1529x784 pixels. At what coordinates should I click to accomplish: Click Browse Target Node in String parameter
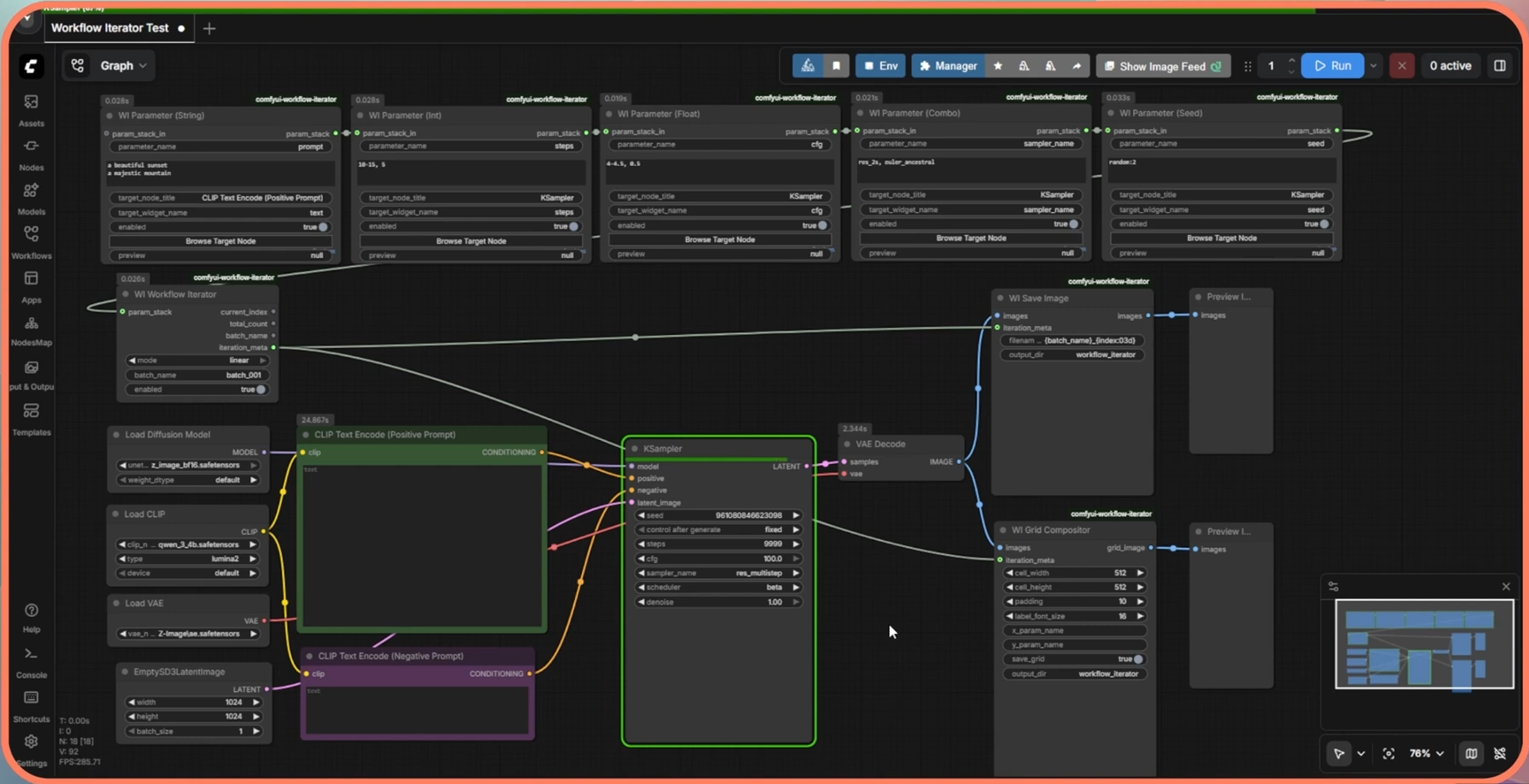click(221, 241)
